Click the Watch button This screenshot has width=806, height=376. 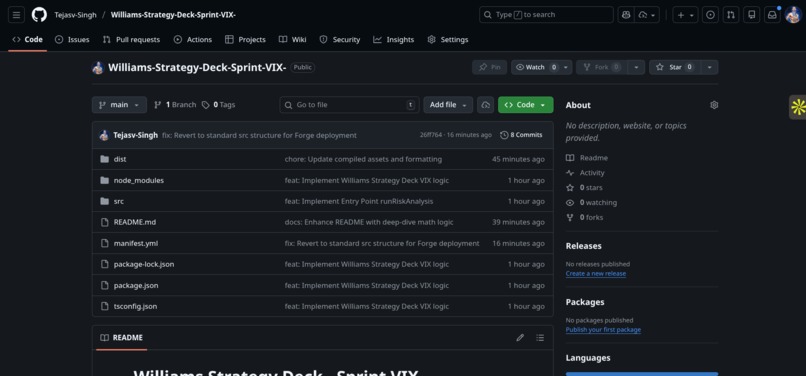pos(536,67)
